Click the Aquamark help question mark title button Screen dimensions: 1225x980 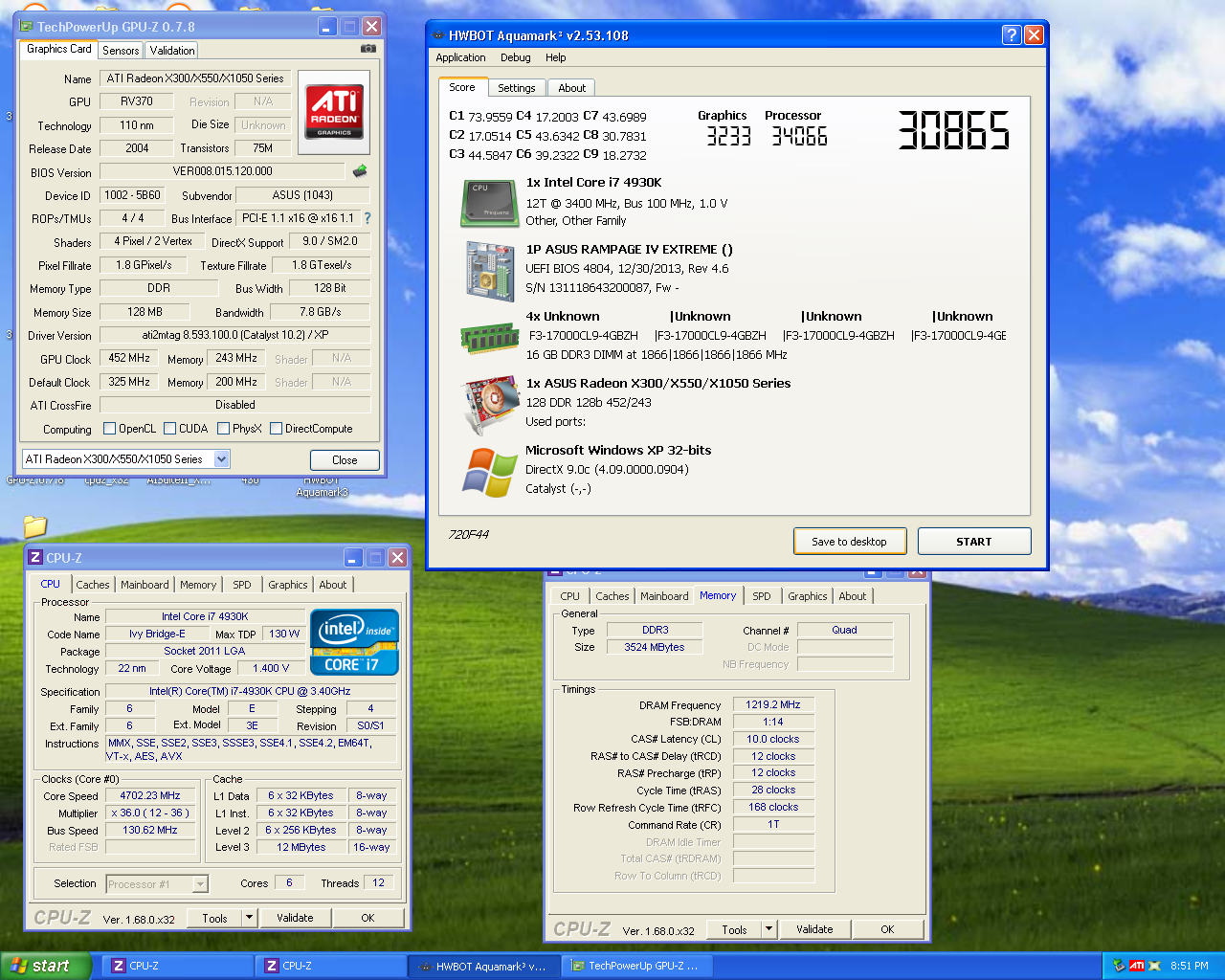[1012, 35]
